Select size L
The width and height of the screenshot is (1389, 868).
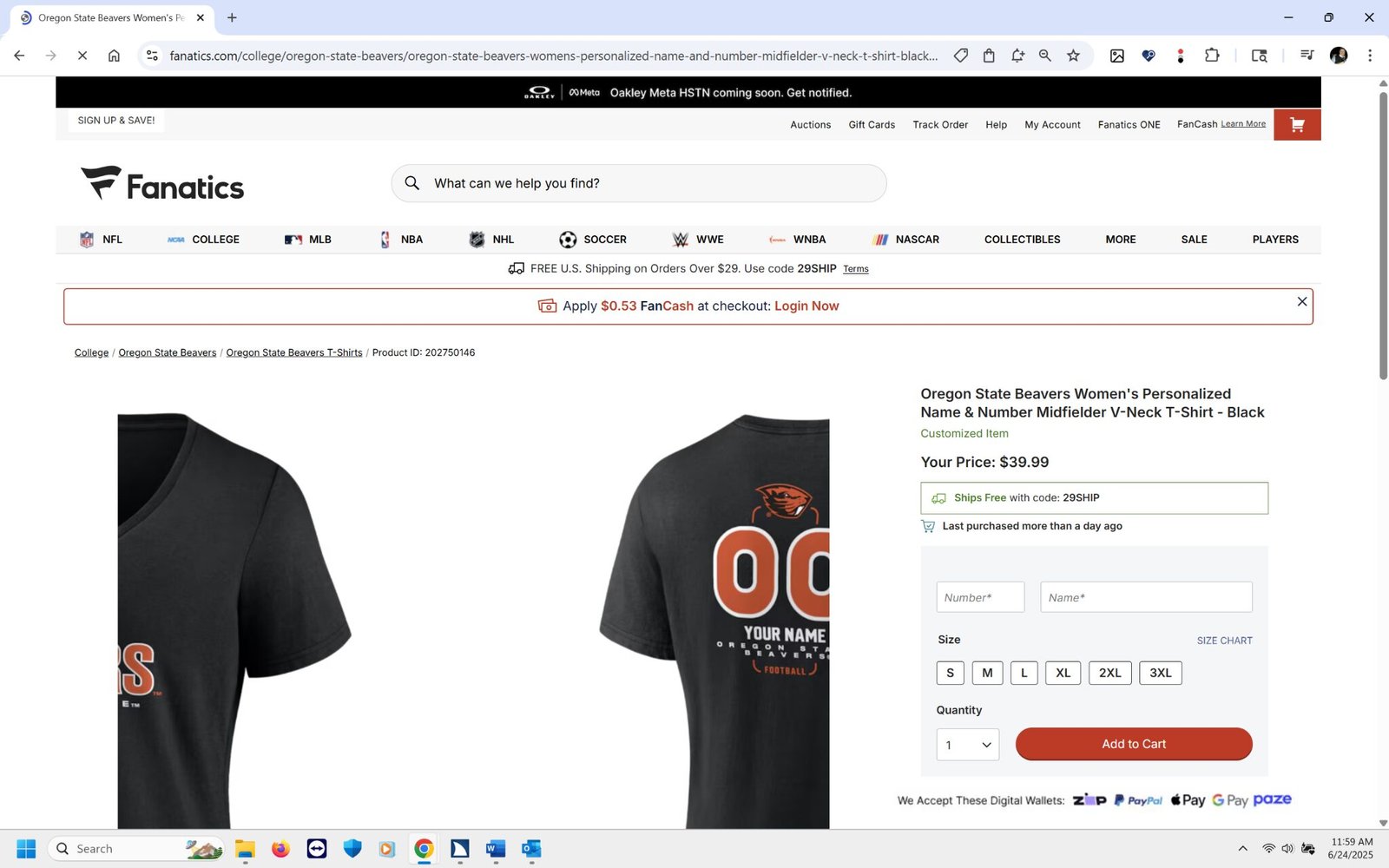click(x=1024, y=673)
